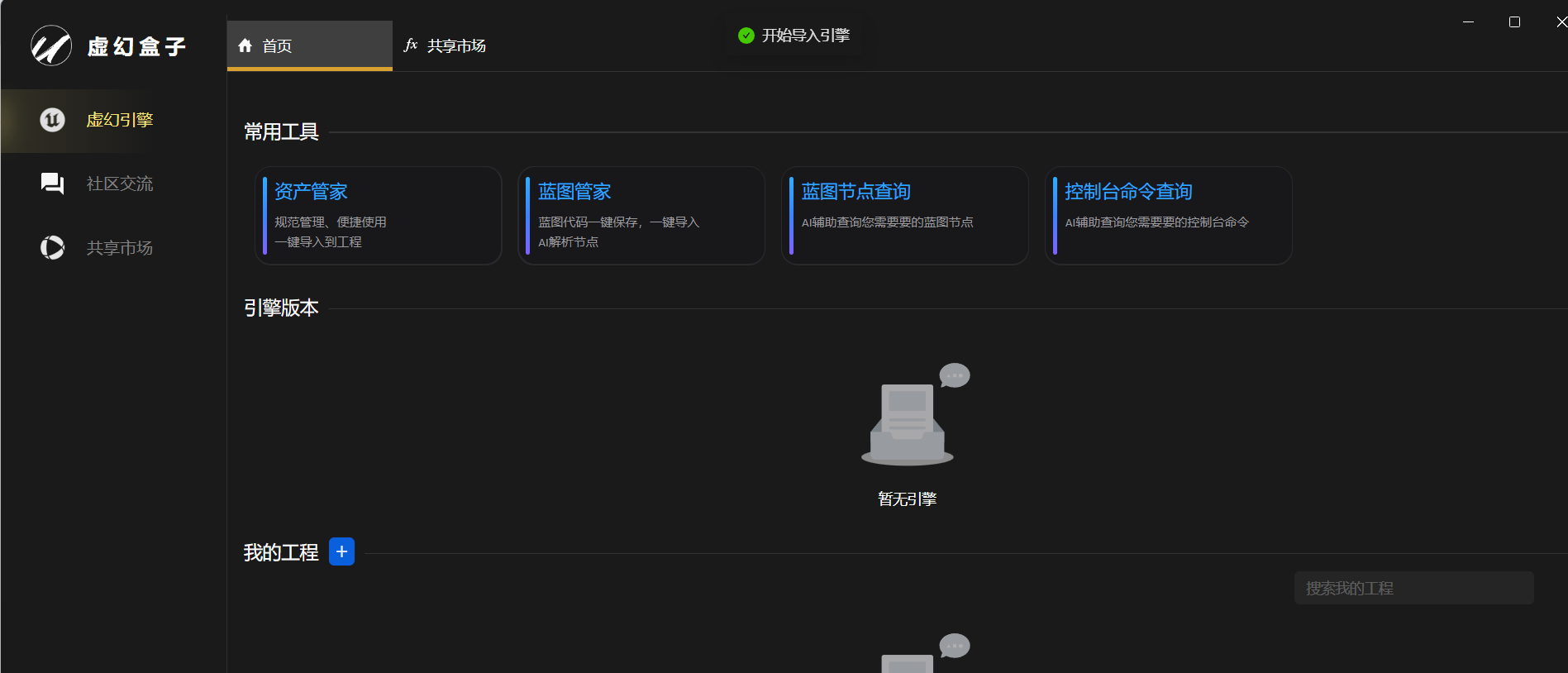Viewport: 1568px width, 673px height.
Task: Add a new project with the plus button
Action: (341, 551)
